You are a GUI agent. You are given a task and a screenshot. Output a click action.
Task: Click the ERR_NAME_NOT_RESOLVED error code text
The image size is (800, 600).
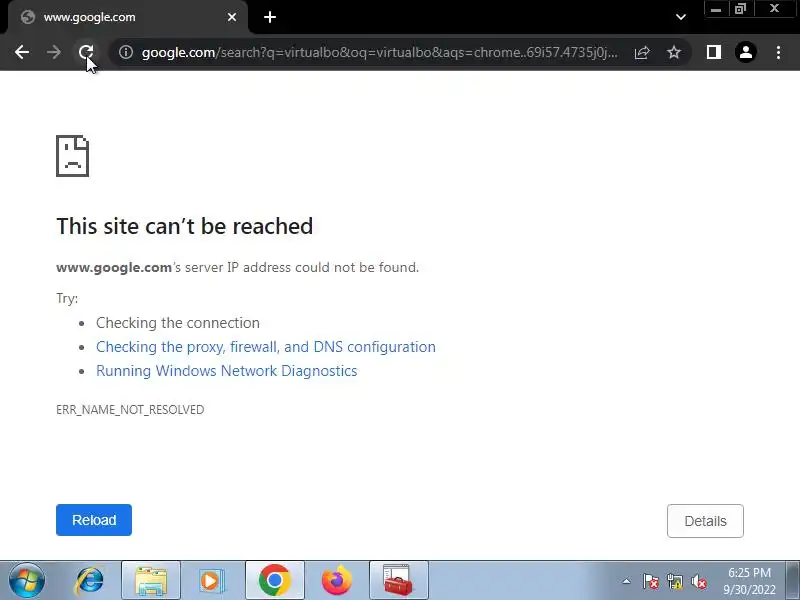[130, 410]
